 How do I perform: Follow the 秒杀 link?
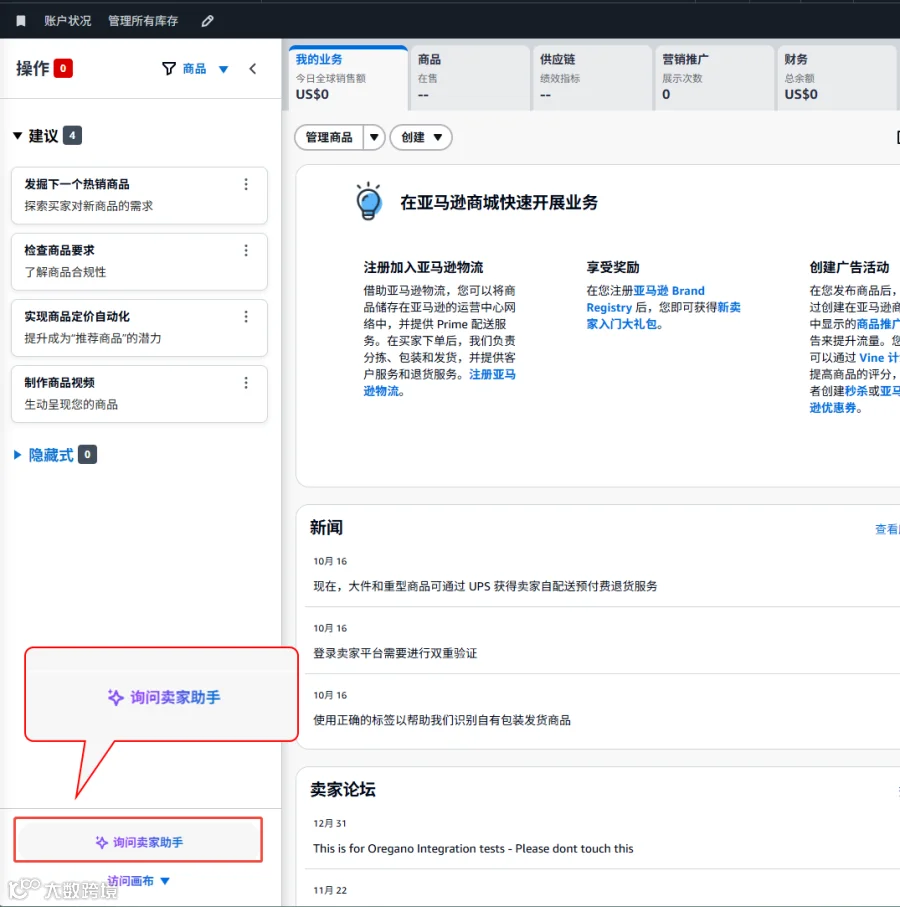point(856,391)
